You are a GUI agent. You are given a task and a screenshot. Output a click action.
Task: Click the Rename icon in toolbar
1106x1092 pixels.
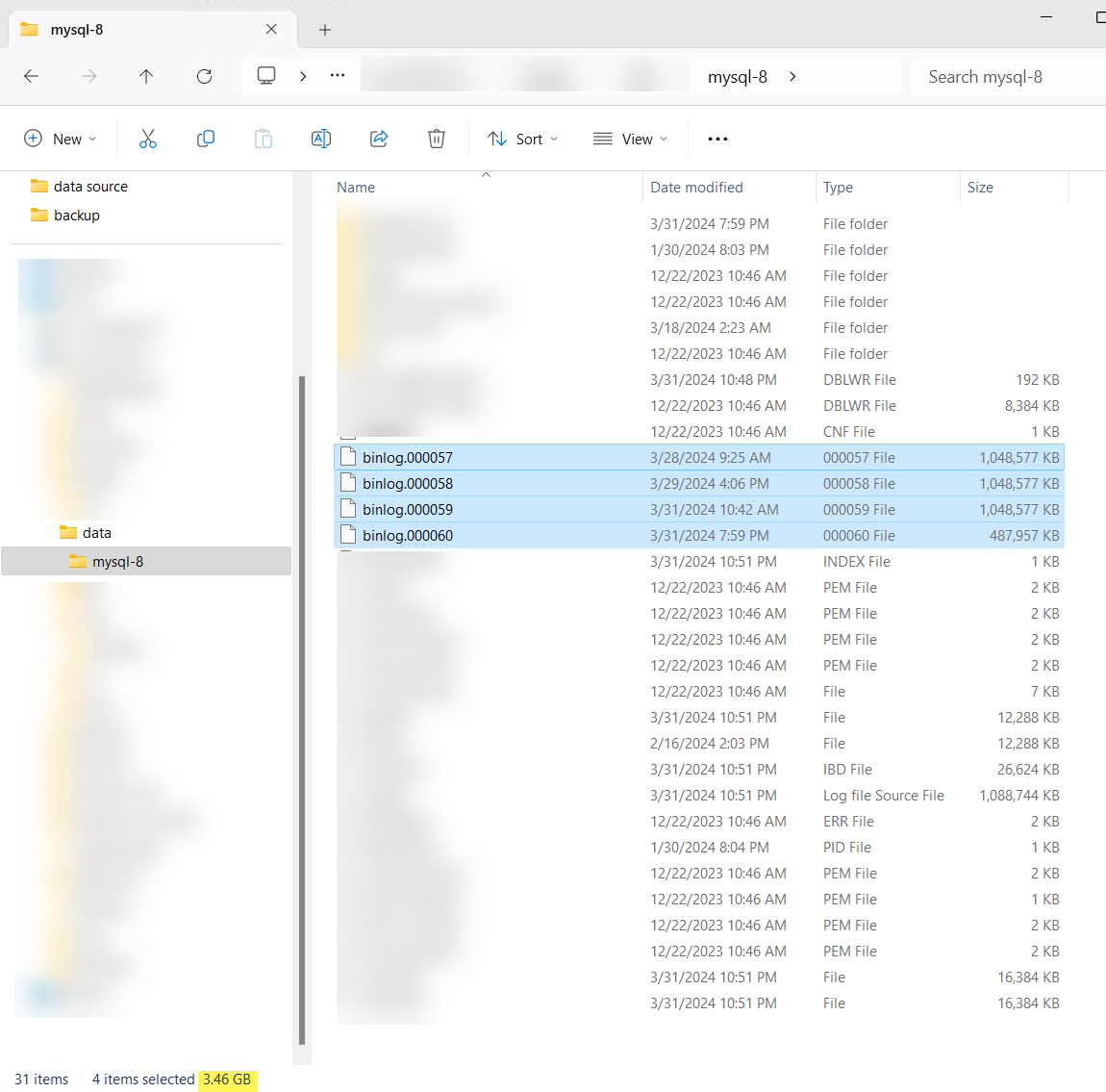(x=321, y=139)
